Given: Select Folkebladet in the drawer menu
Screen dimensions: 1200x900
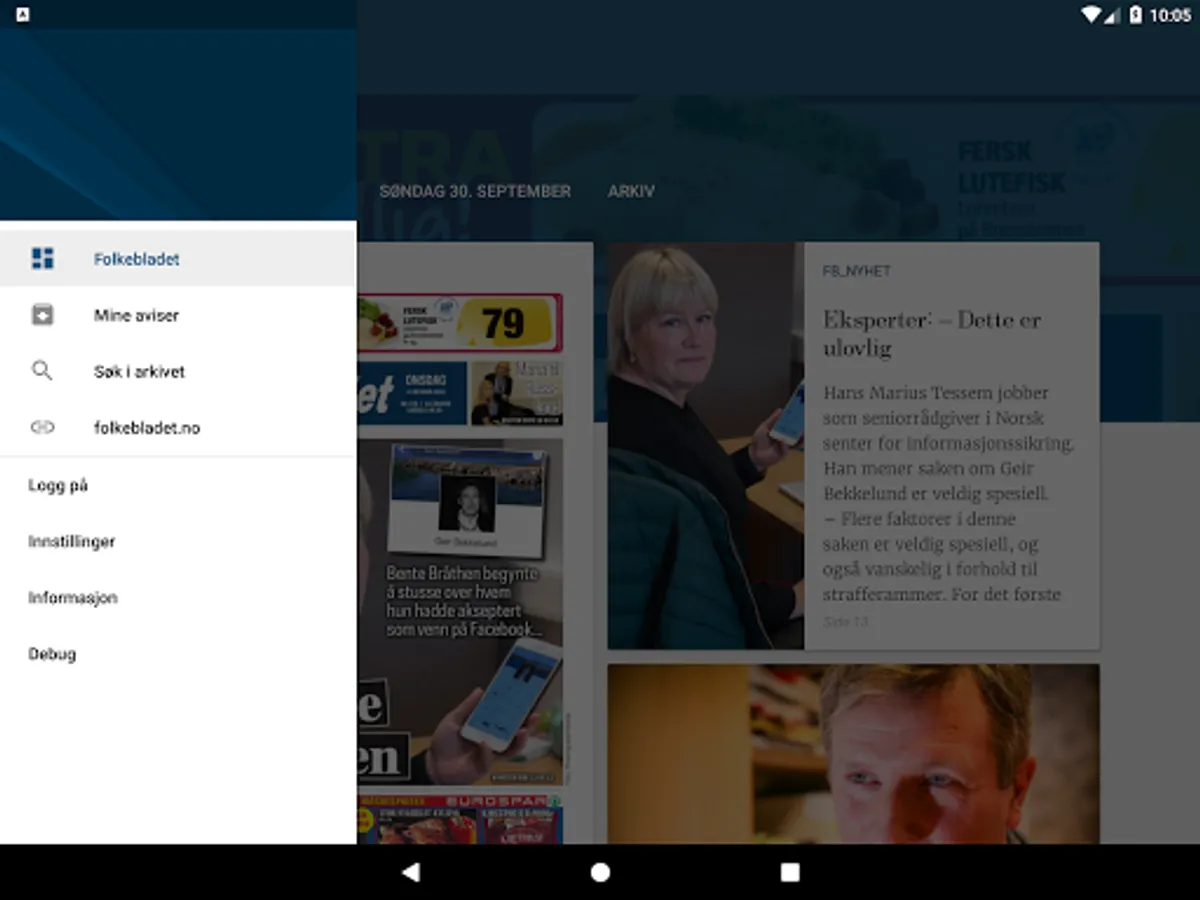Looking at the screenshot, I should (178, 259).
